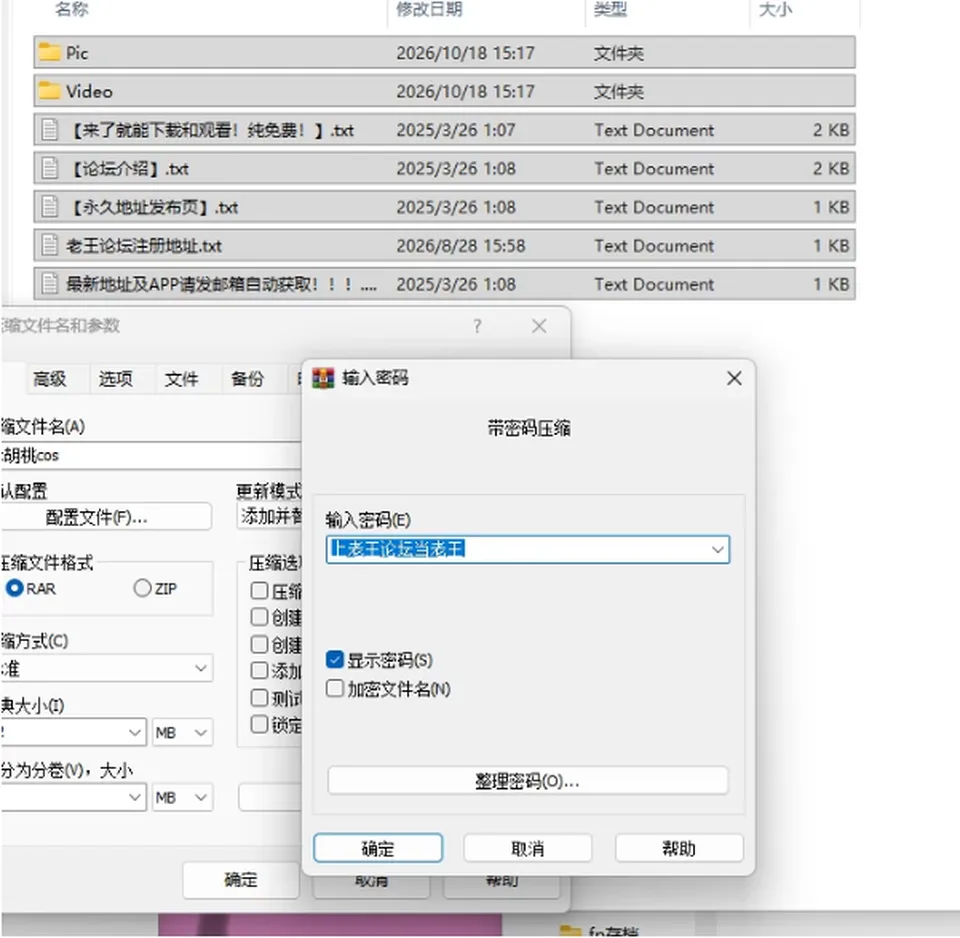Expand the compression method dropdown
Image resolution: width=960 pixels, height=938 pixels.
[x=200, y=668]
